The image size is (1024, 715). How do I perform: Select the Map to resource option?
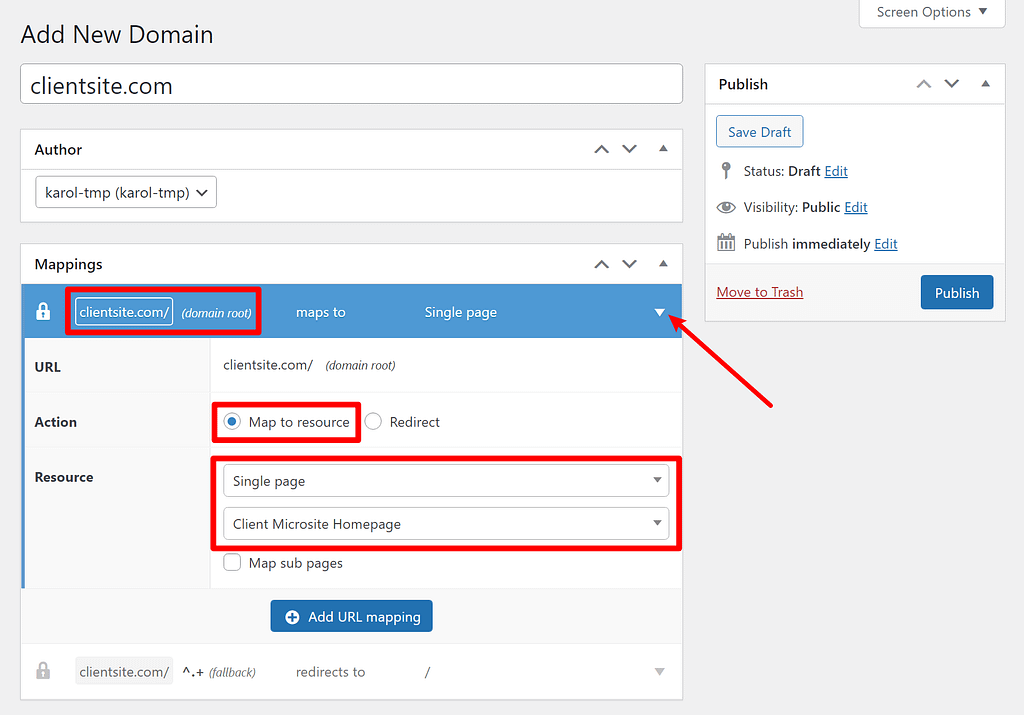tap(230, 421)
